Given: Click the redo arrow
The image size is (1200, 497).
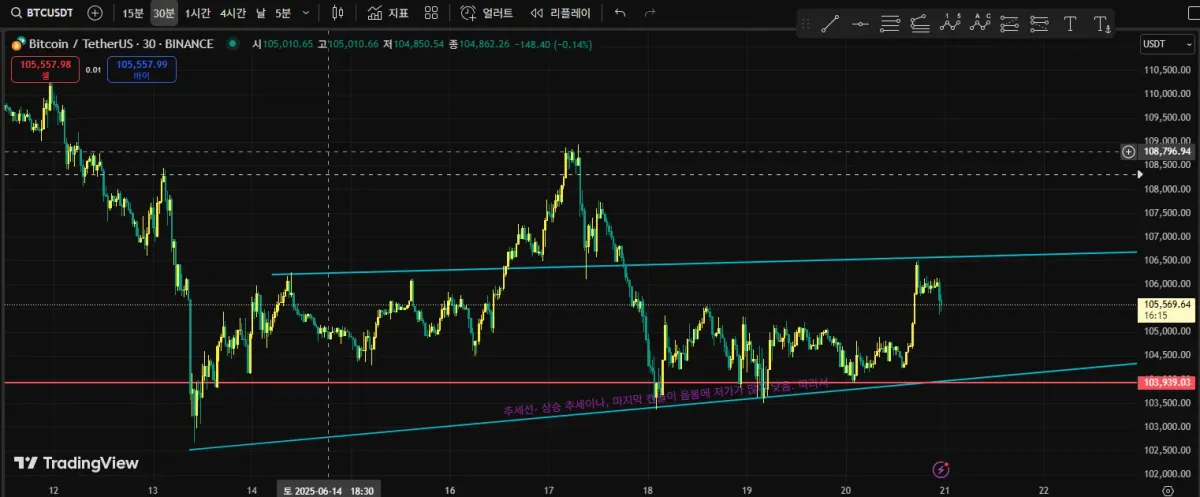Looking at the screenshot, I should click(650, 13).
